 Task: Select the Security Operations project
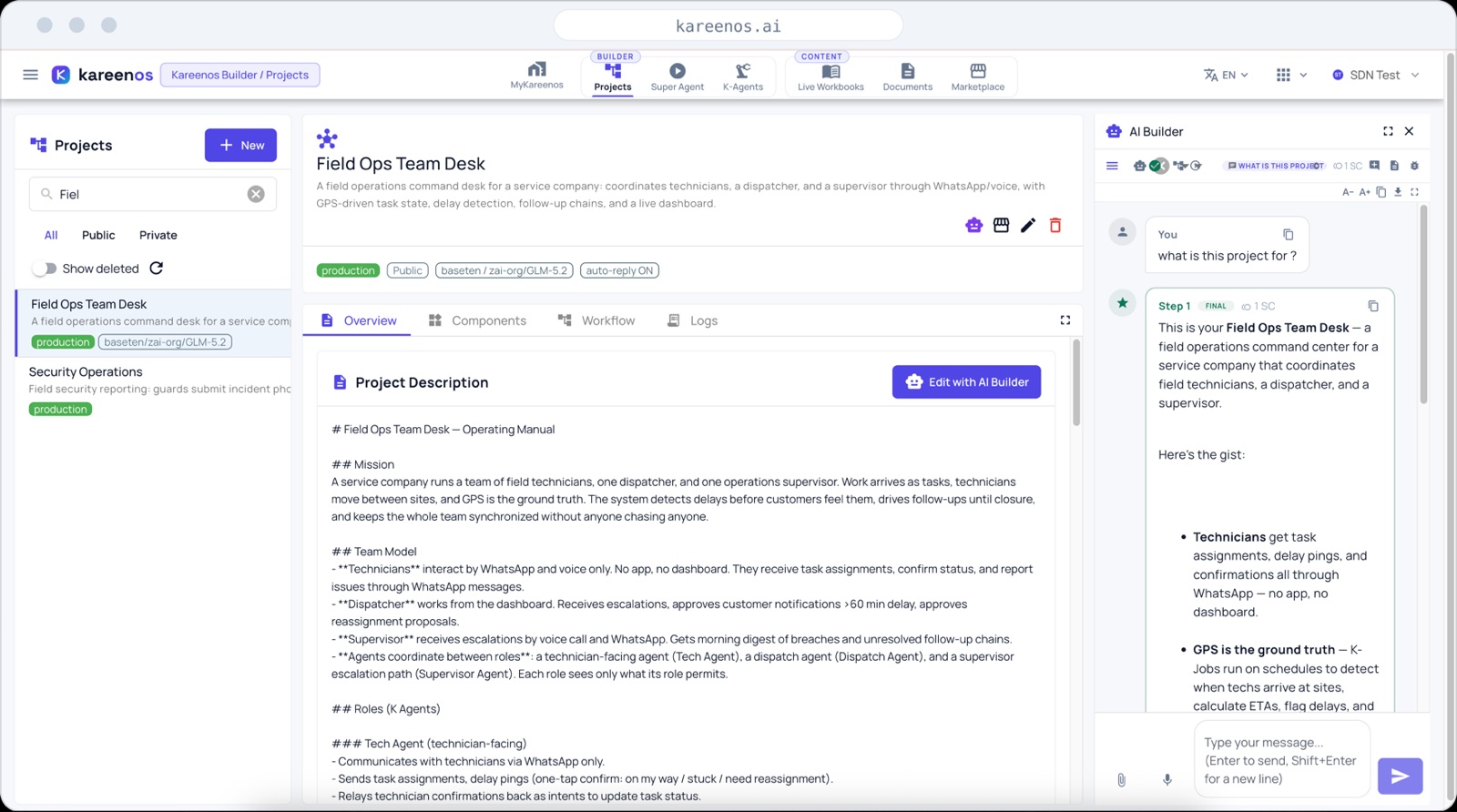tap(154, 390)
